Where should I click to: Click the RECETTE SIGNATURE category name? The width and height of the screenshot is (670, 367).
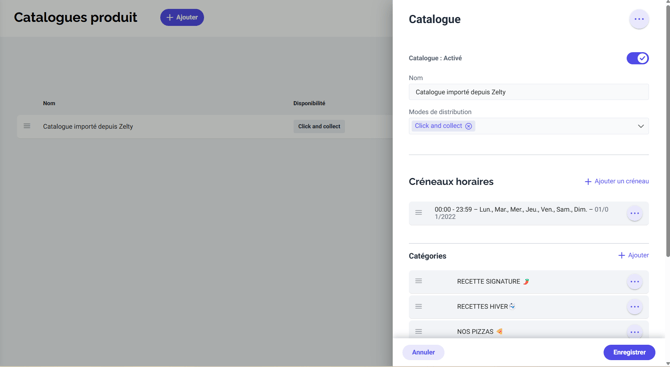(493, 282)
